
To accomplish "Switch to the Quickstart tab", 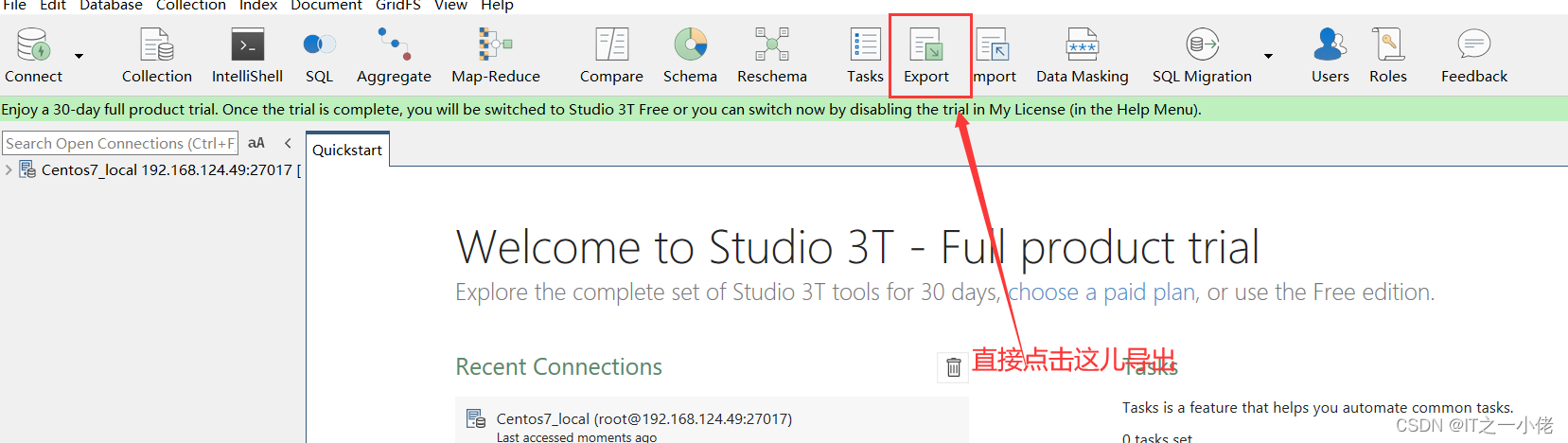I will (347, 150).
